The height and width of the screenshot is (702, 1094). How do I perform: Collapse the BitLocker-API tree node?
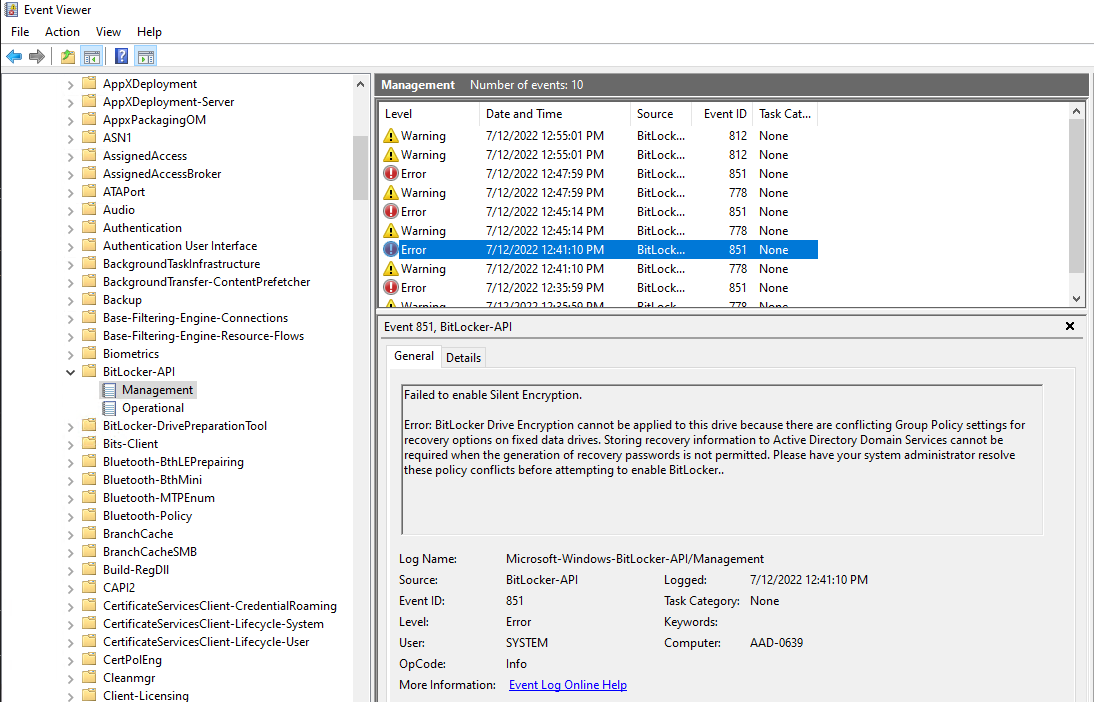[x=69, y=371]
